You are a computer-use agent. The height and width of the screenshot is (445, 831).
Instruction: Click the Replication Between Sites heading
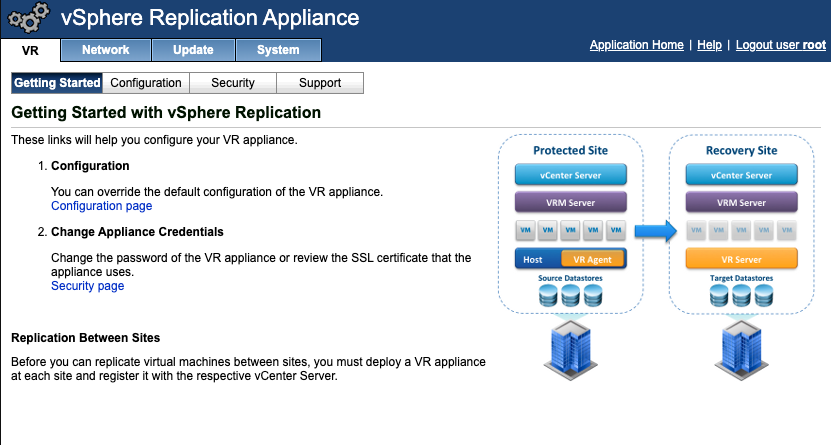[85, 337]
